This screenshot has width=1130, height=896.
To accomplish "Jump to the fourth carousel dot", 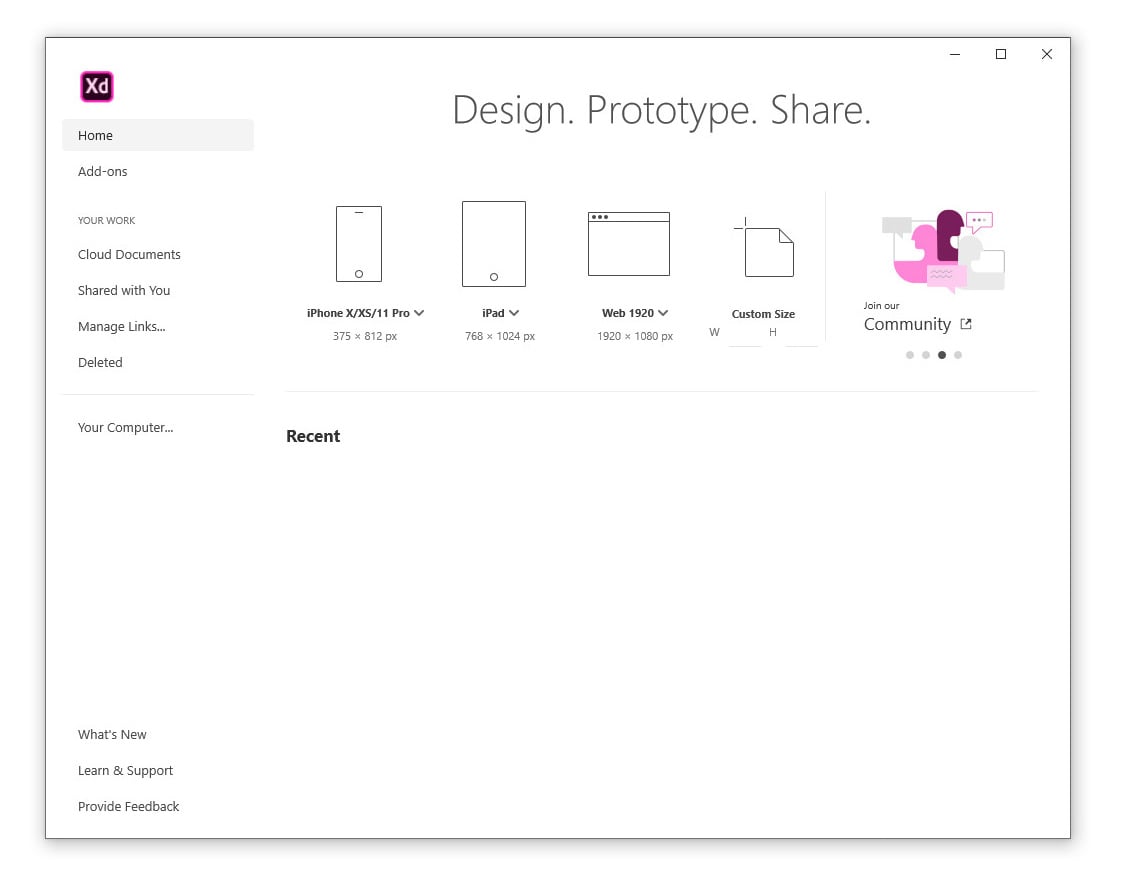I will tap(957, 355).
